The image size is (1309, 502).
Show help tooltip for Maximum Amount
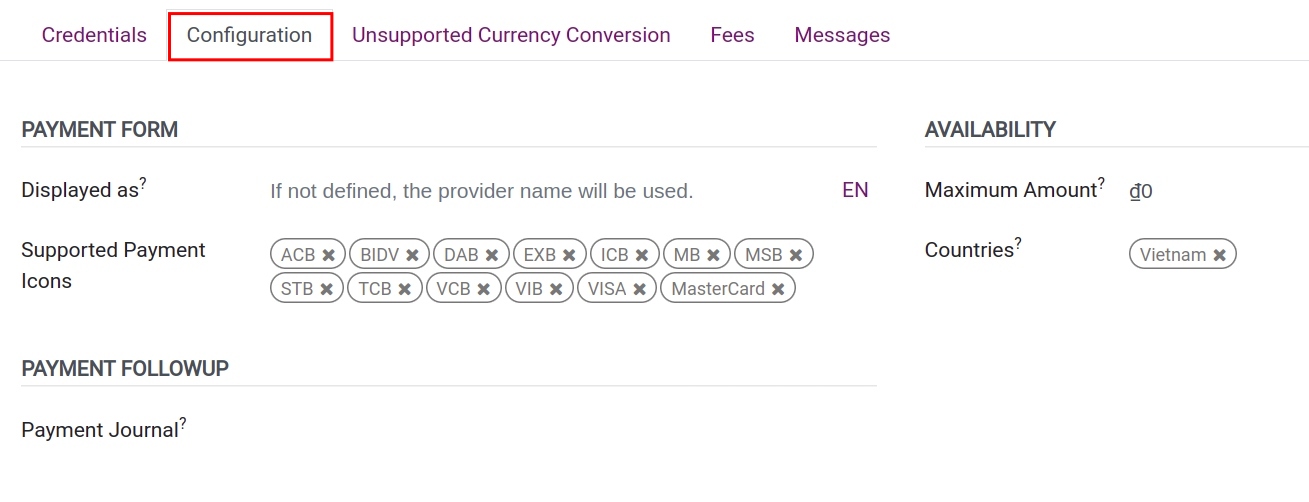point(1101,183)
